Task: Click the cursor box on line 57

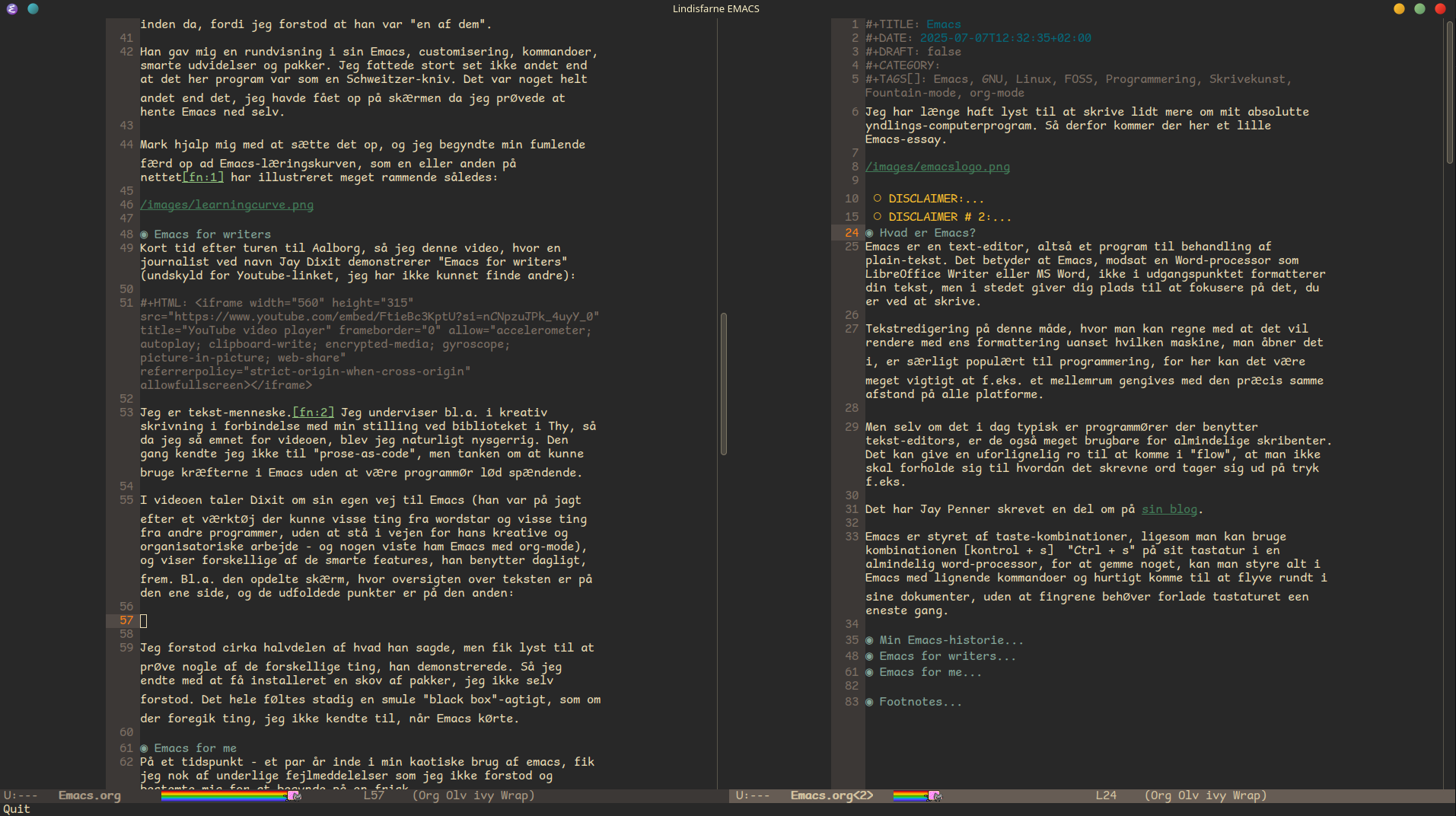Action: tap(144, 620)
